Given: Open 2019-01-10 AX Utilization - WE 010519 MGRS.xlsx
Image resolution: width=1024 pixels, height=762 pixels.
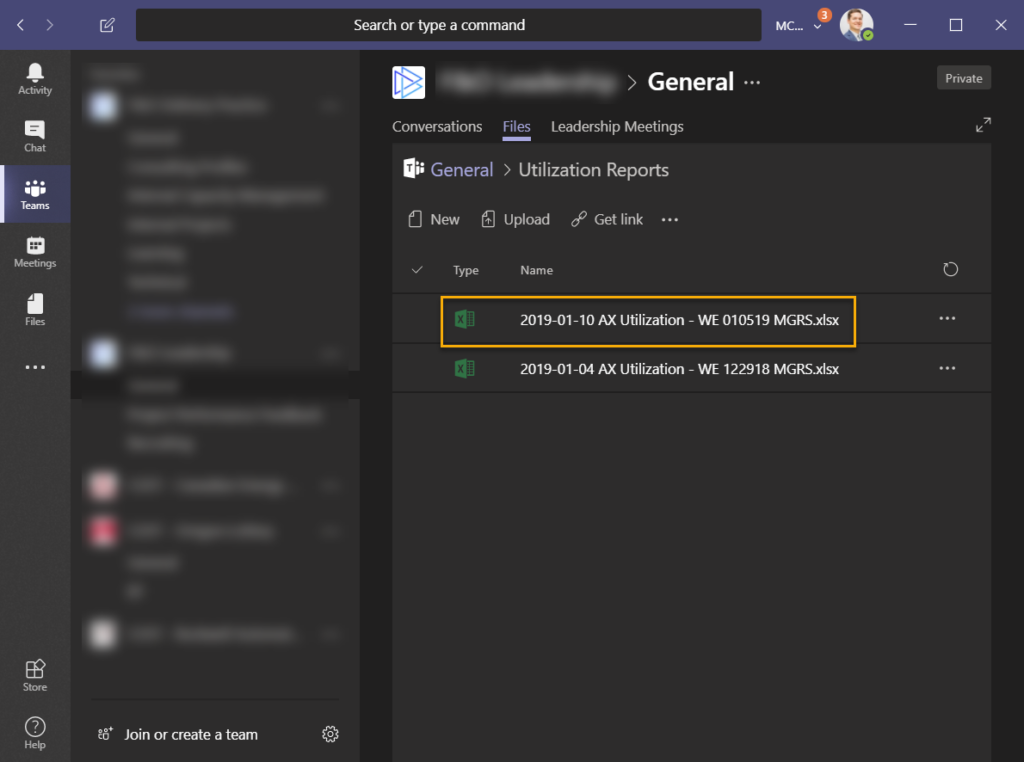Looking at the screenshot, I should [679, 320].
